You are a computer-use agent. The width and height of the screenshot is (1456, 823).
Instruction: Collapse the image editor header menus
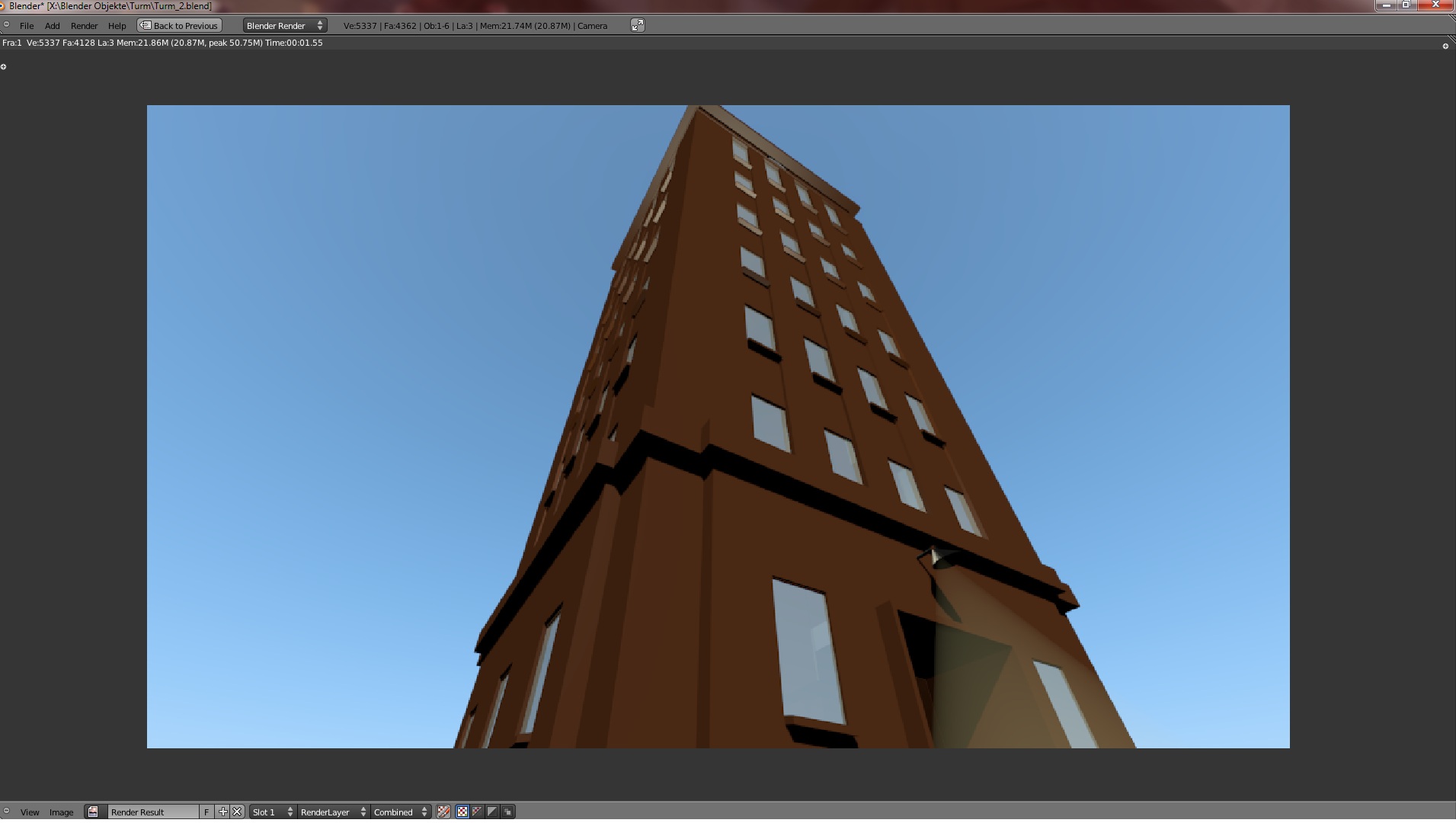[x=6, y=812]
